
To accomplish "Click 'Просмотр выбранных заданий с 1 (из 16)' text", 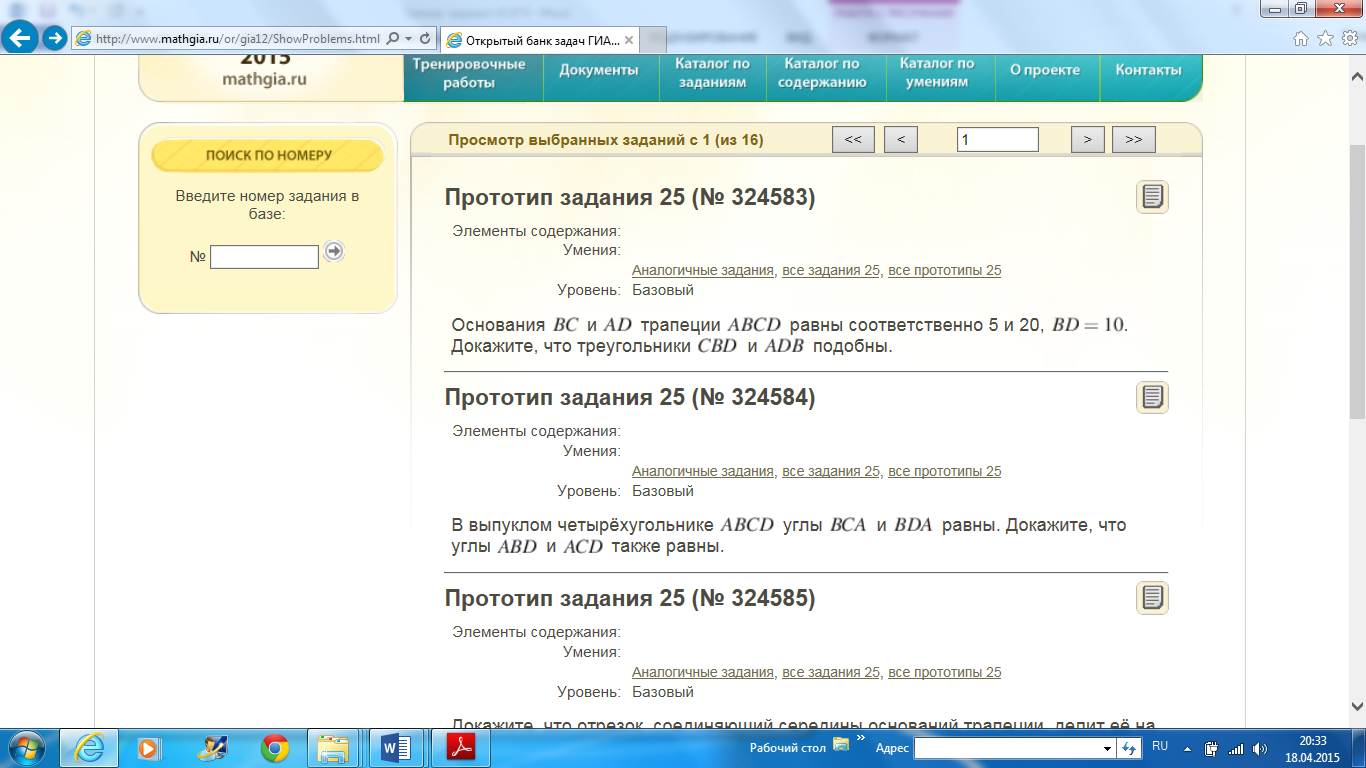I will (605, 141).
